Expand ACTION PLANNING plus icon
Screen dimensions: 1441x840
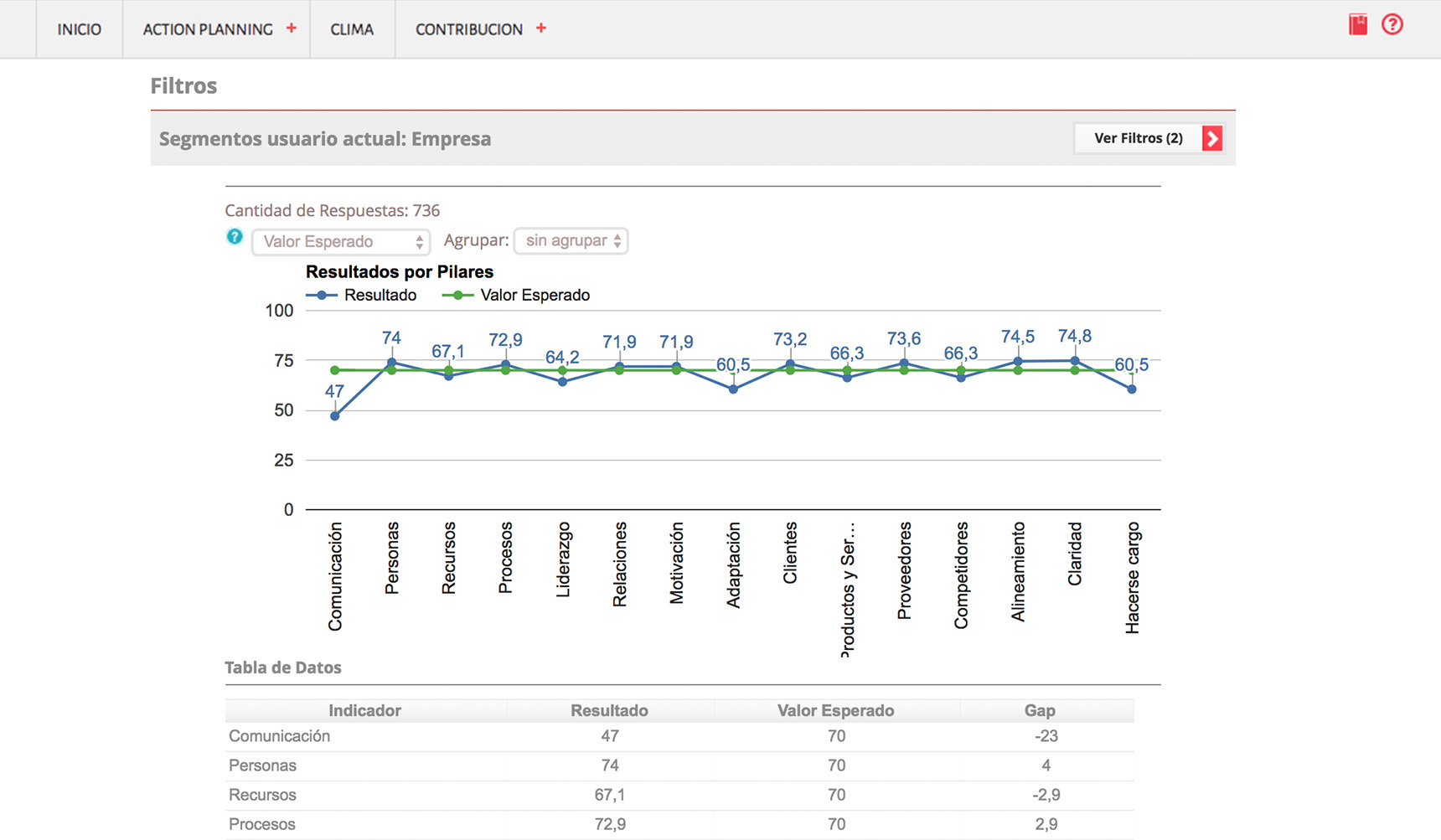coord(292,28)
